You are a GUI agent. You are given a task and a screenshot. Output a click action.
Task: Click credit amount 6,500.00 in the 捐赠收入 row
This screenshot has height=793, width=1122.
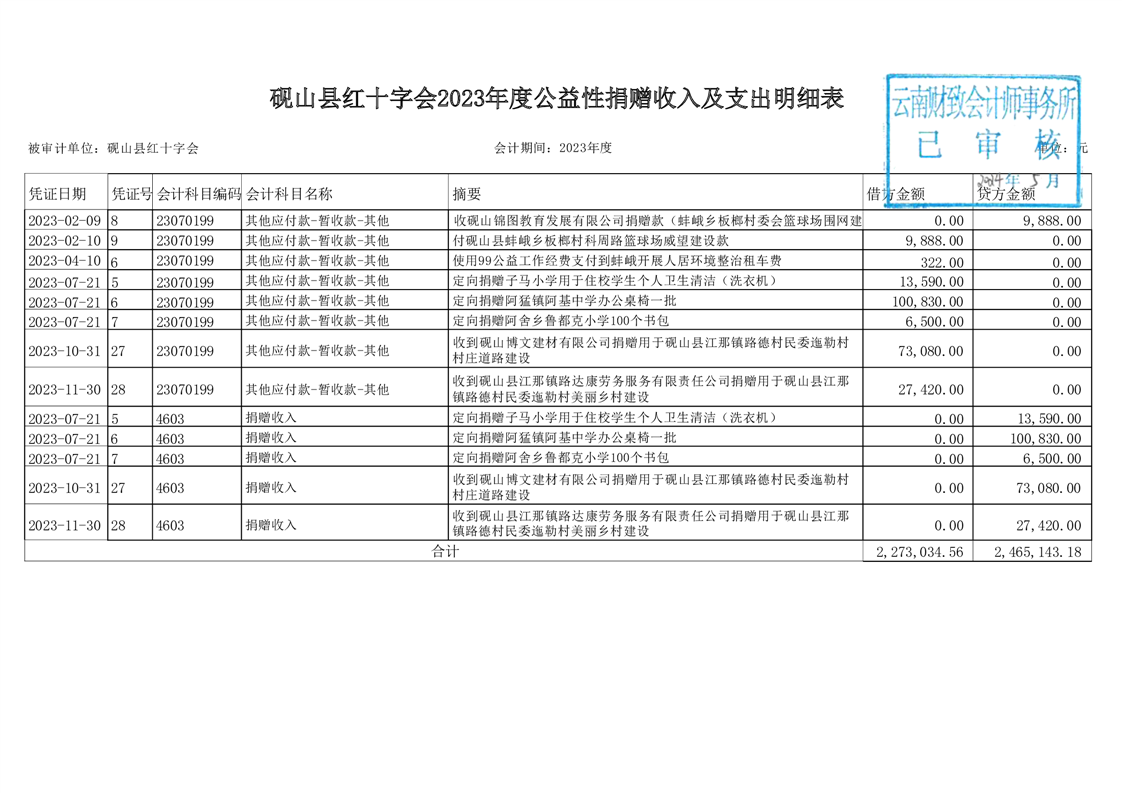click(1052, 459)
